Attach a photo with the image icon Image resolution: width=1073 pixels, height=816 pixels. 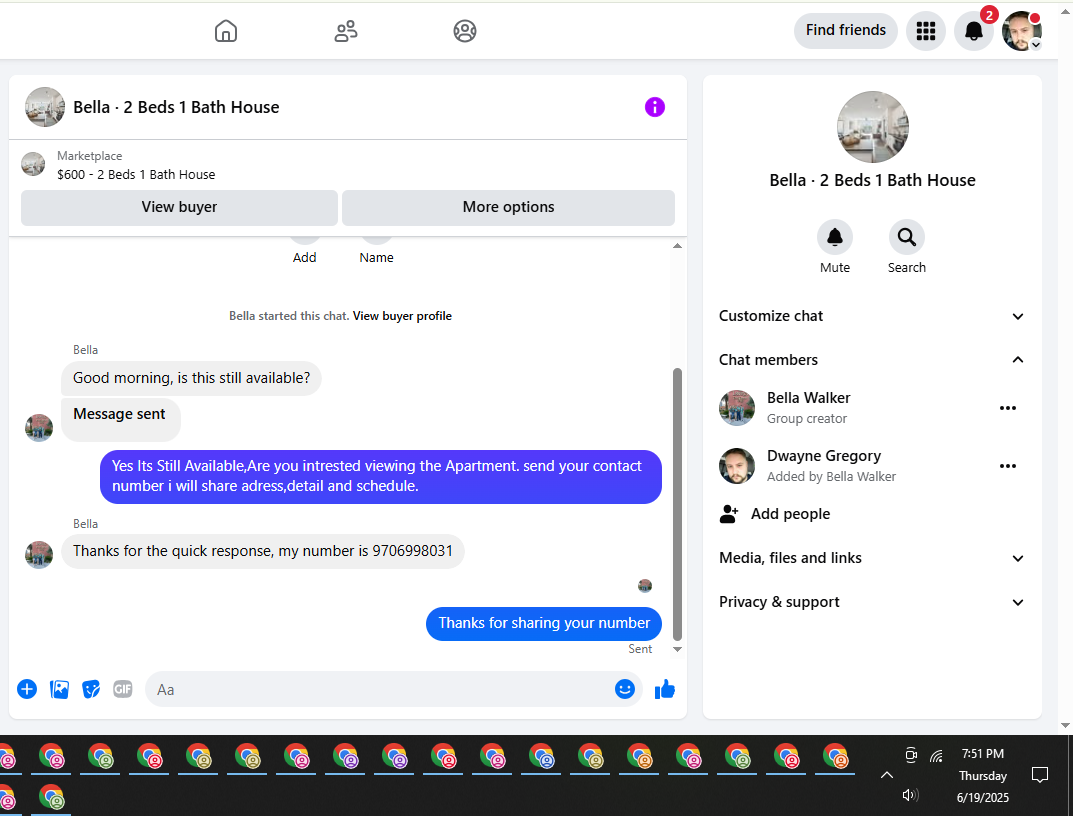click(x=60, y=689)
